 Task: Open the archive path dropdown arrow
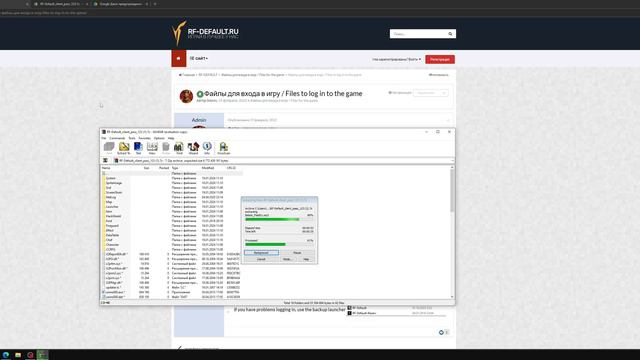tap(452, 160)
